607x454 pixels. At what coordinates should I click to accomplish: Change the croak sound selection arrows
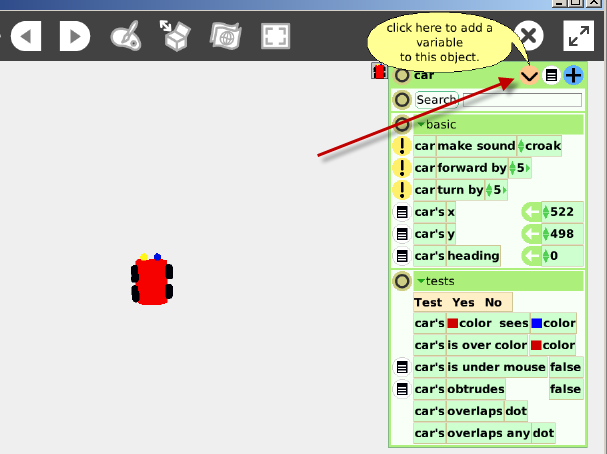coord(521,146)
